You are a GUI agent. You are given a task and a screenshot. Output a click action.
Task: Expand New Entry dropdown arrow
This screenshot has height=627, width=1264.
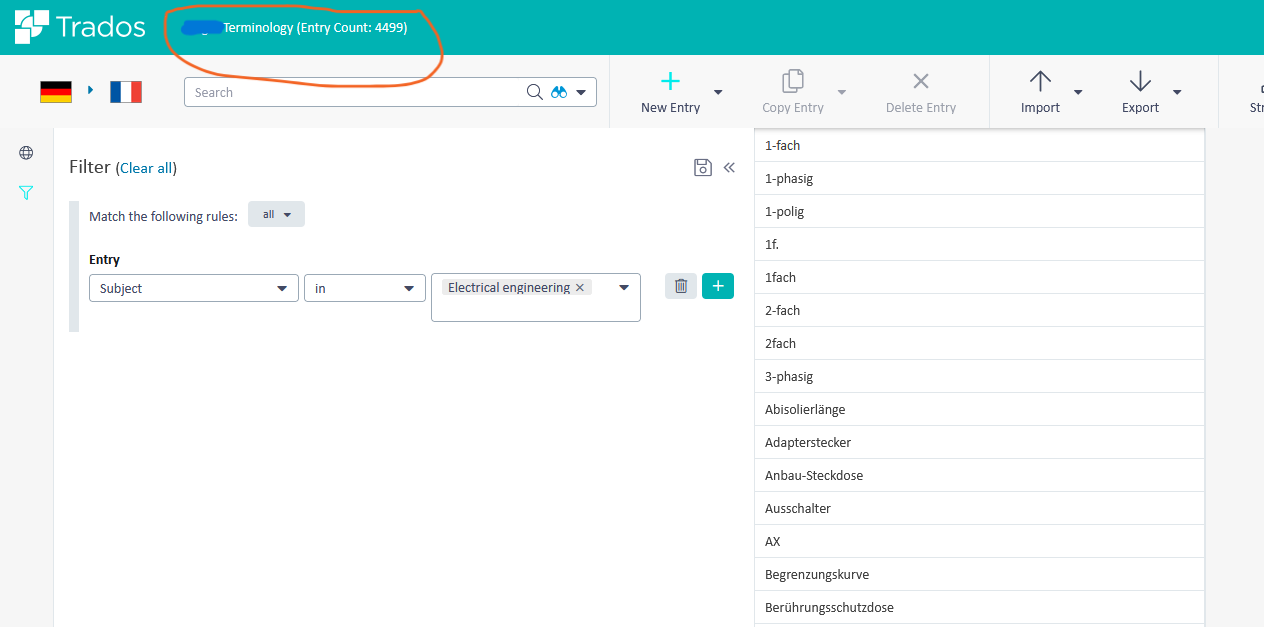(718, 92)
